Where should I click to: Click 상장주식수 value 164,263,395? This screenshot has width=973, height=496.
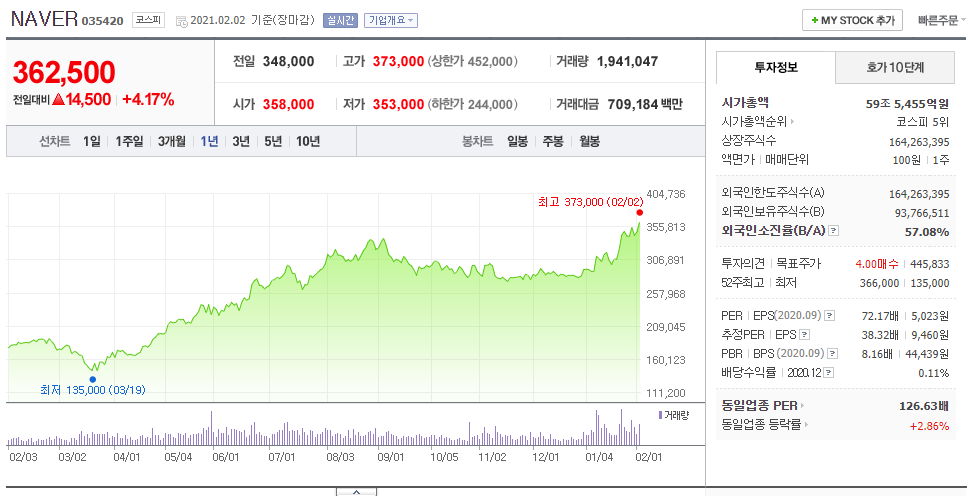919,142
